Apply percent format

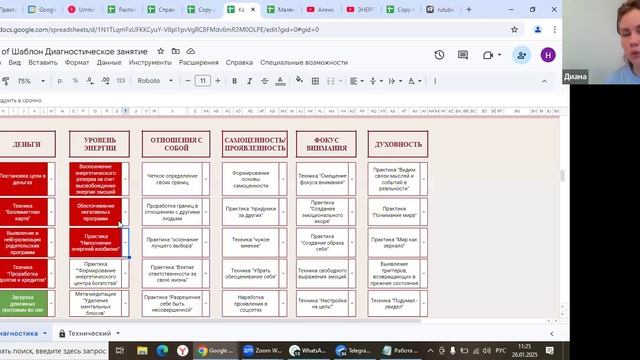(x=75, y=81)
